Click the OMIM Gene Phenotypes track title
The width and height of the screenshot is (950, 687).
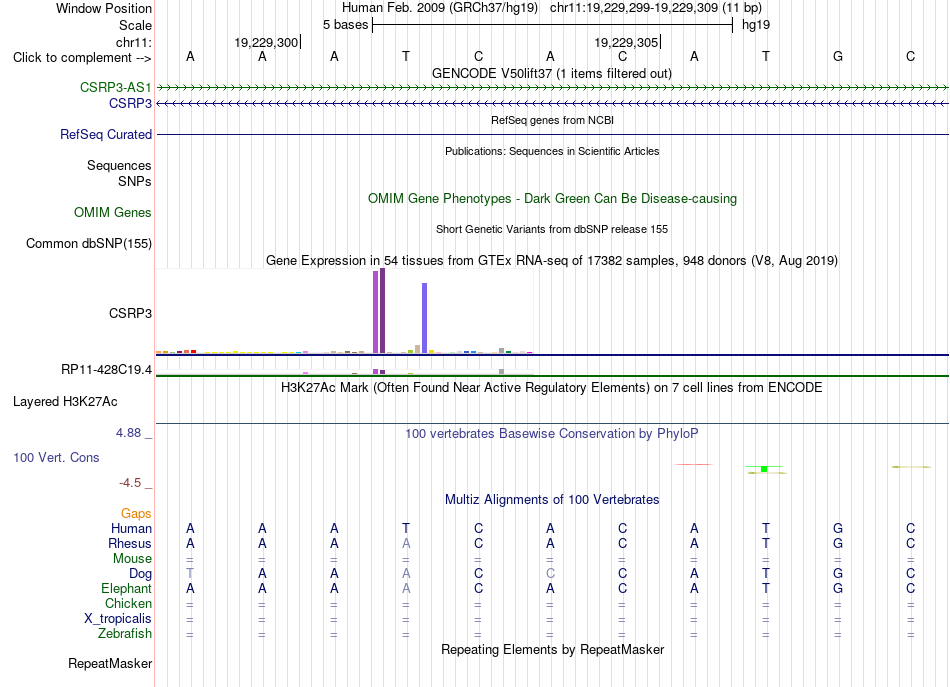tap(552, 199)
